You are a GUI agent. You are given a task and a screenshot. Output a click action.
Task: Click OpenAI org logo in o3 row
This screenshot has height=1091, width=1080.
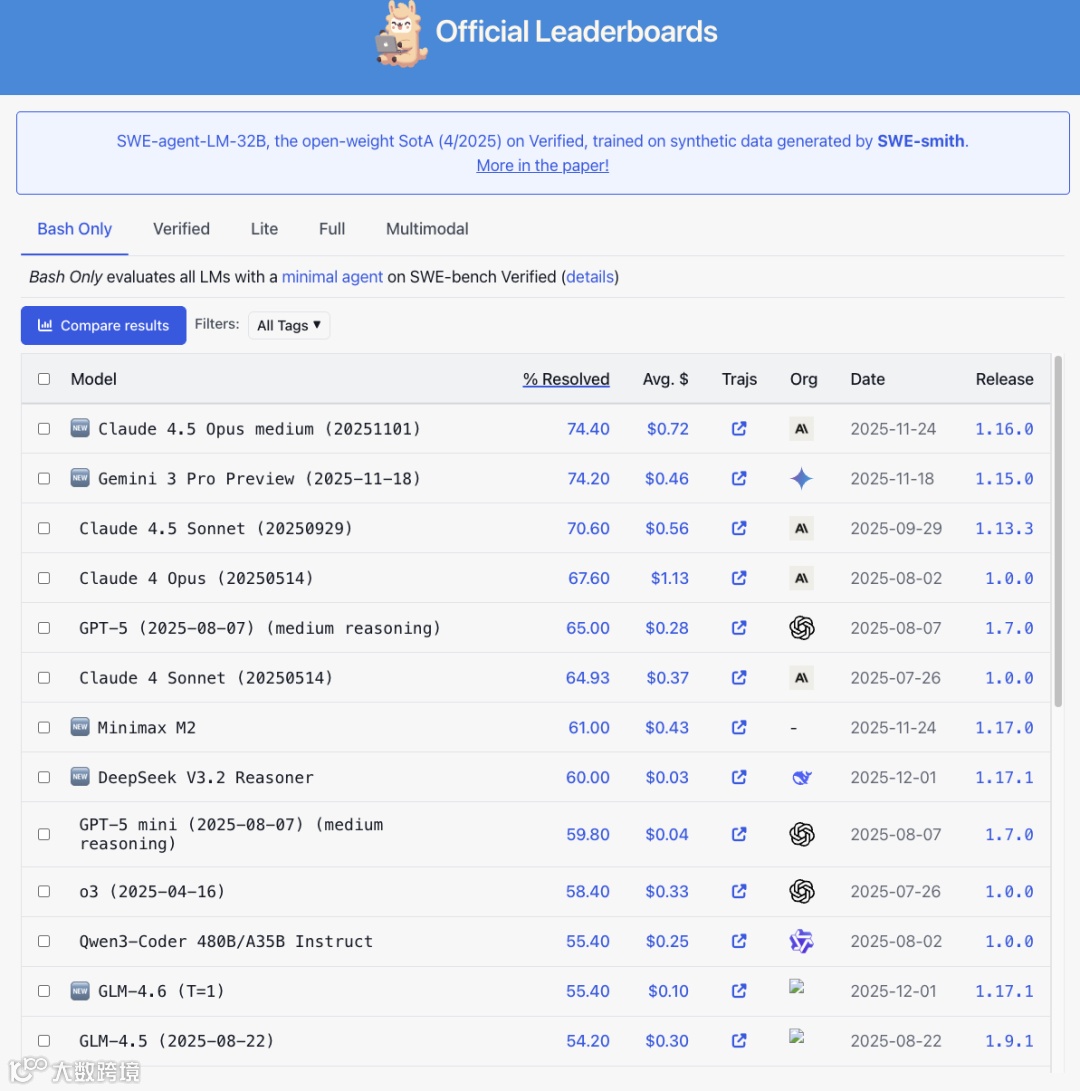tap(802, 891)
